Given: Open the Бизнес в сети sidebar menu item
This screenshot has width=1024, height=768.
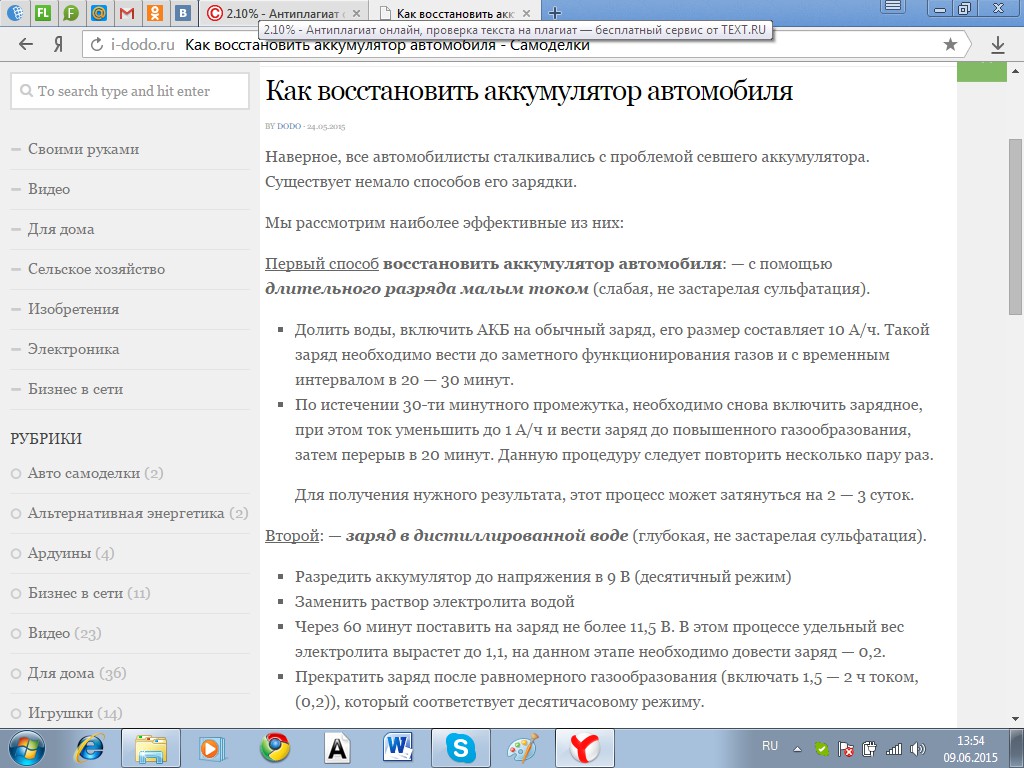Looking at the screenshot, I should click(75, 389).
